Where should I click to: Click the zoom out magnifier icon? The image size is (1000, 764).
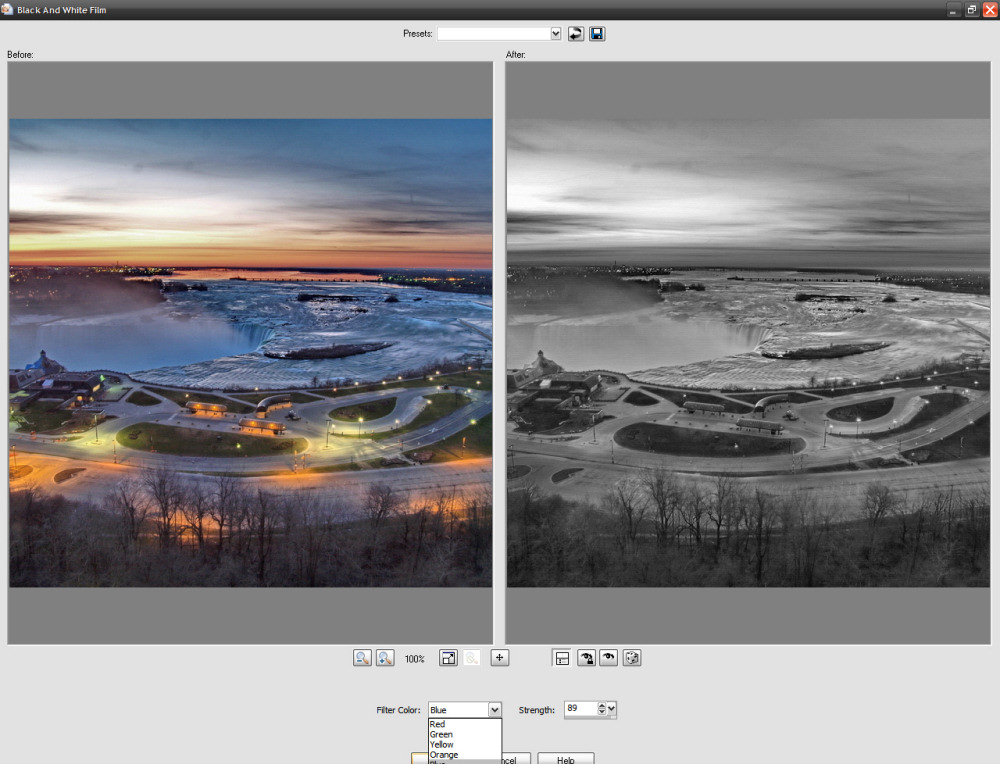(x=362, y=657)
